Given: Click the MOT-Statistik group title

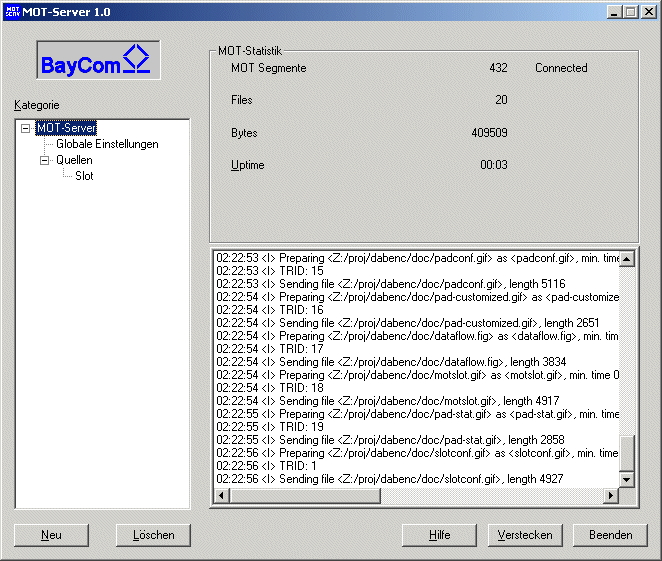Looking at the screenshot, I should click(x=250, y=51).
